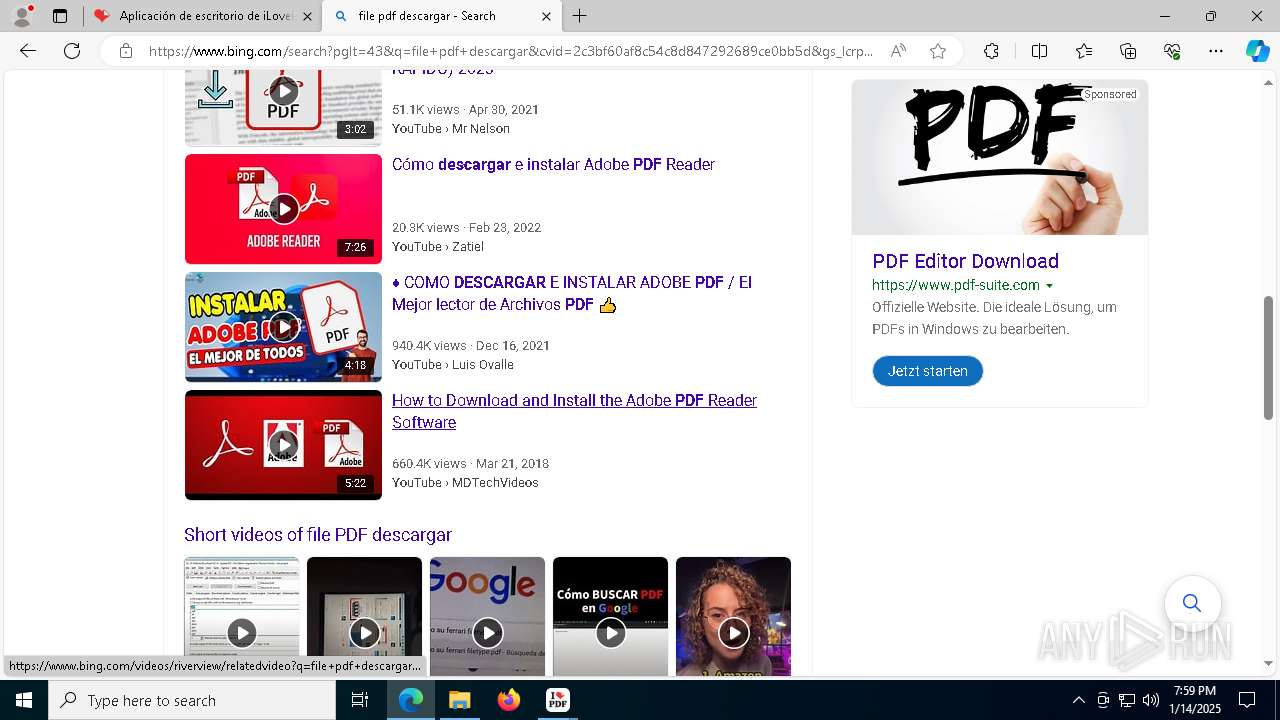Click YouTube › MDTechVideos source text
This screenshot has height=720, width=1280.
point(465,483)
